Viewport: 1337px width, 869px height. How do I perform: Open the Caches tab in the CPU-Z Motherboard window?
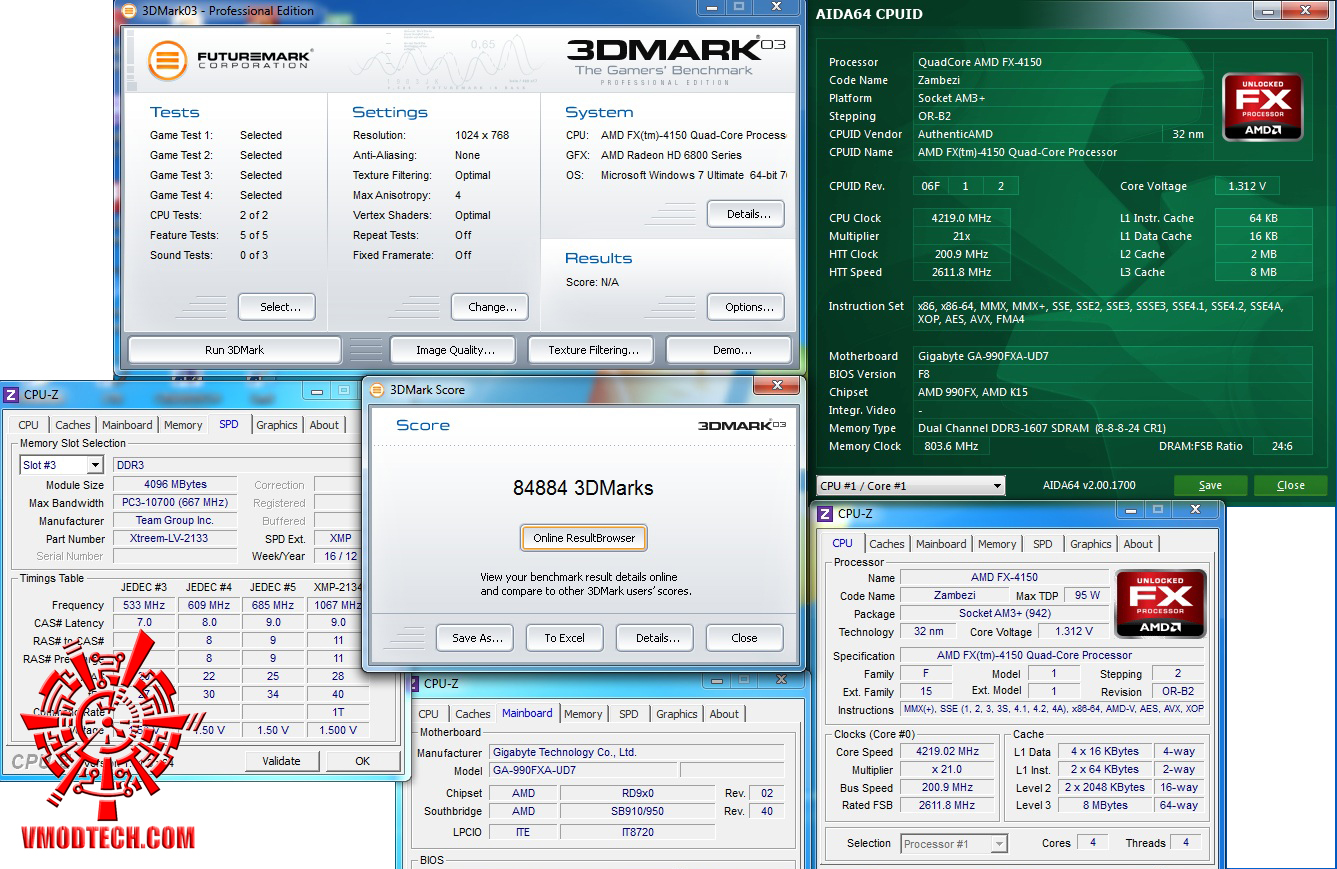pos(473,714)
